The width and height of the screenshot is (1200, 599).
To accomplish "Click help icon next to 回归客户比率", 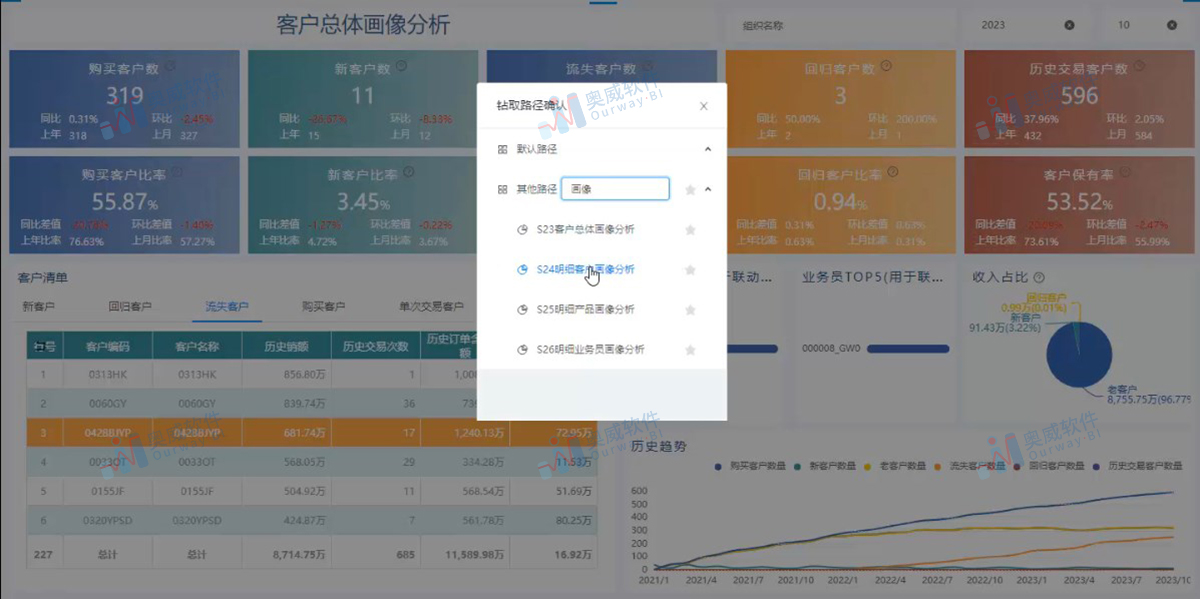I will pyautogui.click(x=894, y=172).
